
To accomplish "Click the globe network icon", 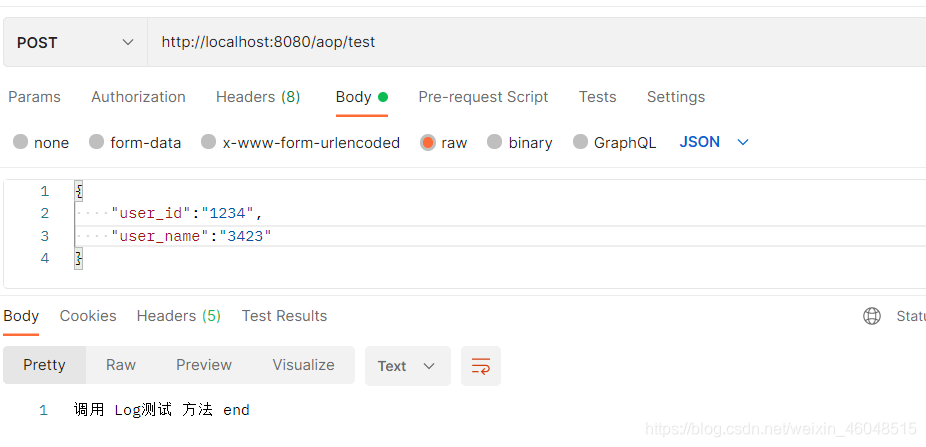I will click(872, 316).
